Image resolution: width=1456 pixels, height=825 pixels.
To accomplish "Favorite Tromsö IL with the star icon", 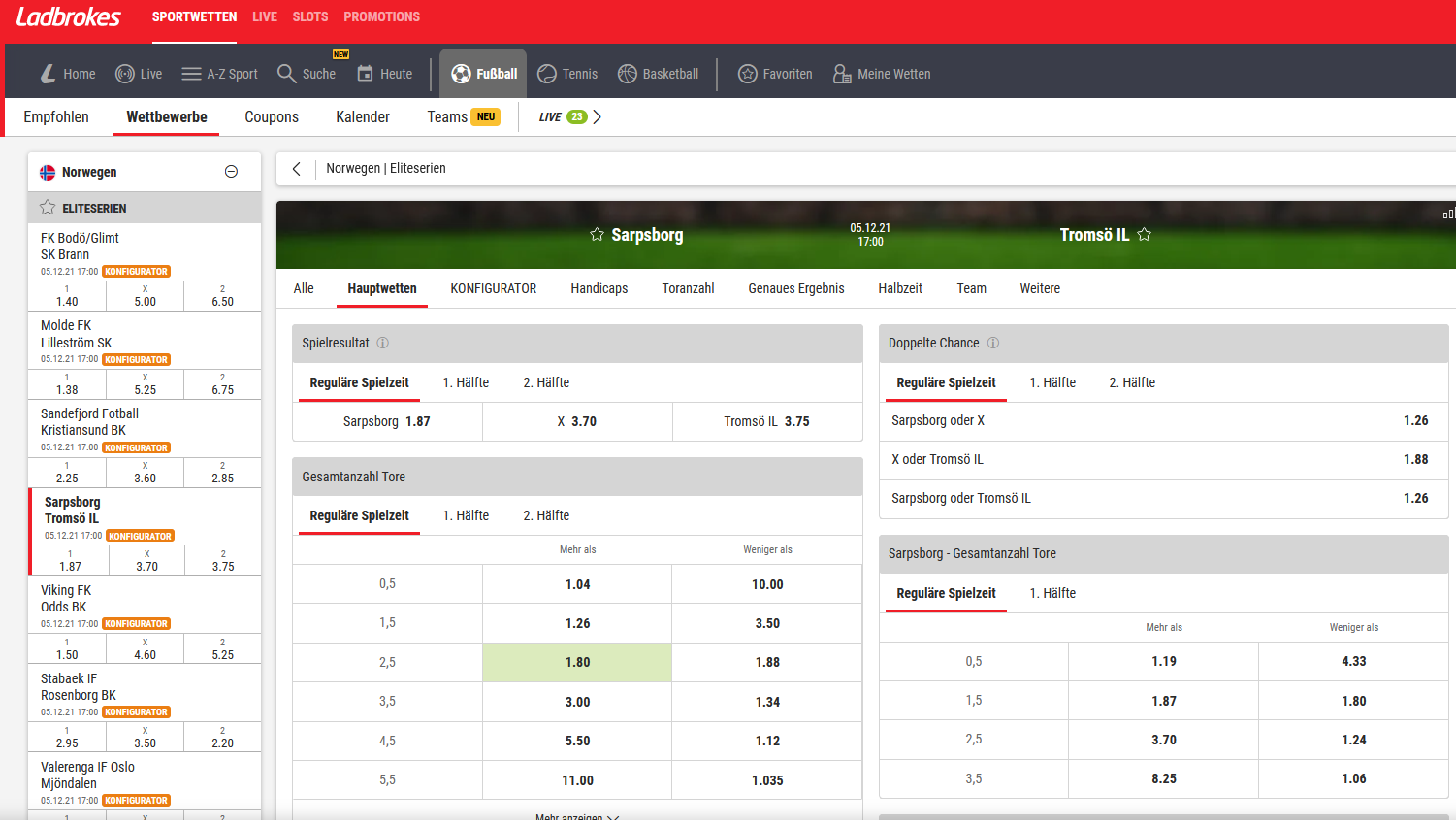I will pyautogui.click(x=1145, y=235).
